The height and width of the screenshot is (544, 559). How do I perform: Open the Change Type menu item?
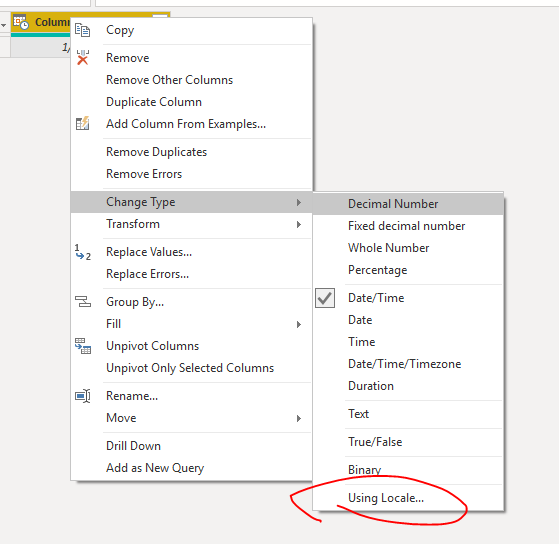pos(191,202)
